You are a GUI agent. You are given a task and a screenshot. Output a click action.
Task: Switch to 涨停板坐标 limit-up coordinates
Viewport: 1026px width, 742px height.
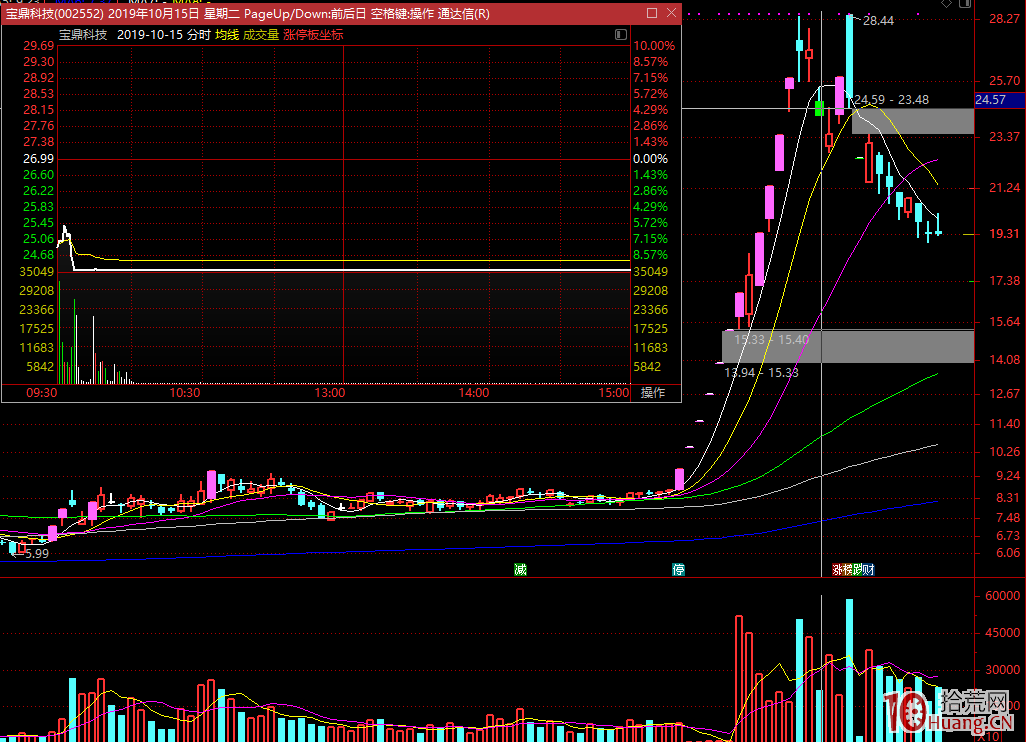click(x=313, y=34)
